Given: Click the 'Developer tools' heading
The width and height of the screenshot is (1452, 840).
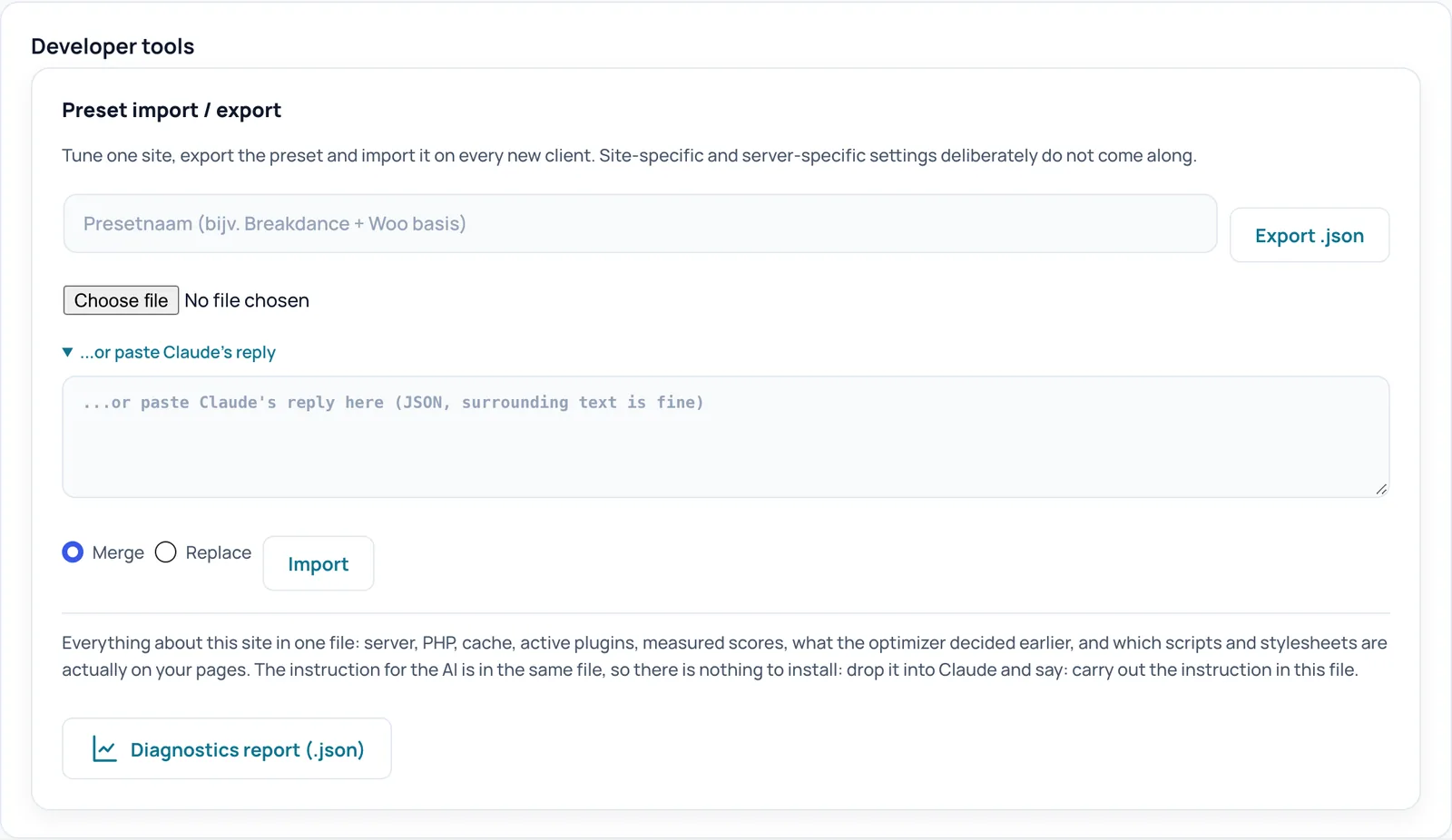Looking at the screenshot, I should (113, 46).
